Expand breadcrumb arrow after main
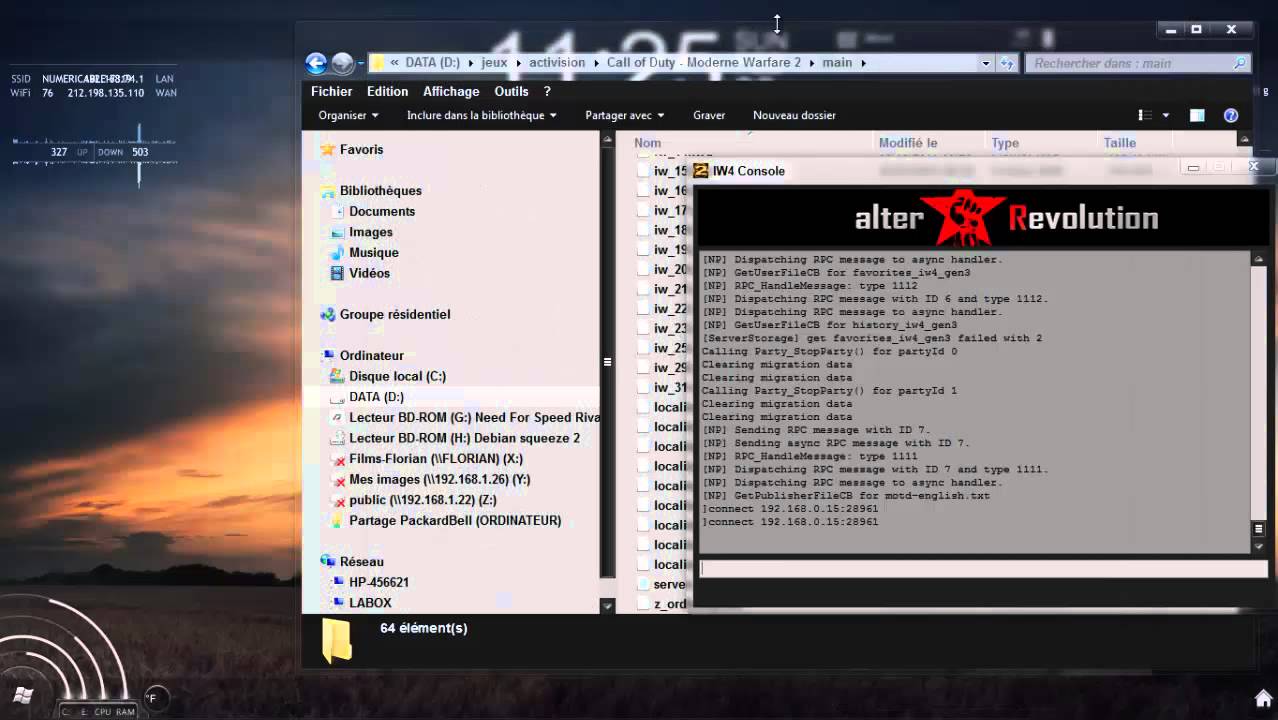Screen dimensions: 1278x720 [x=863, y=63]
